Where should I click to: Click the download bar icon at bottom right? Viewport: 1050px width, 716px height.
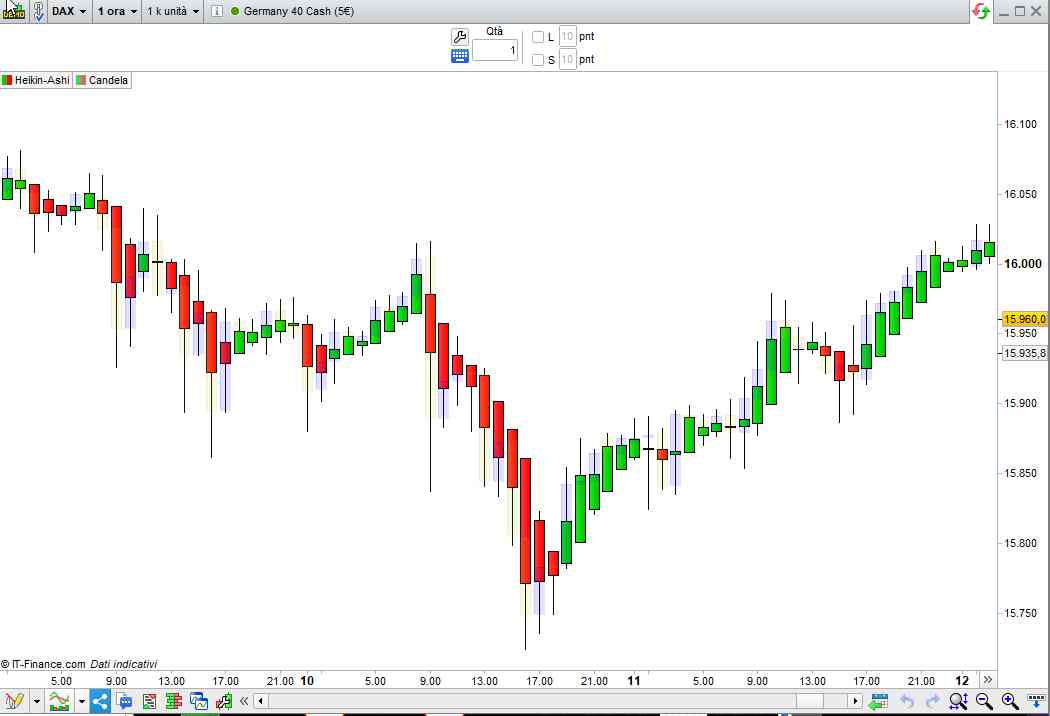pos(1035,701)
